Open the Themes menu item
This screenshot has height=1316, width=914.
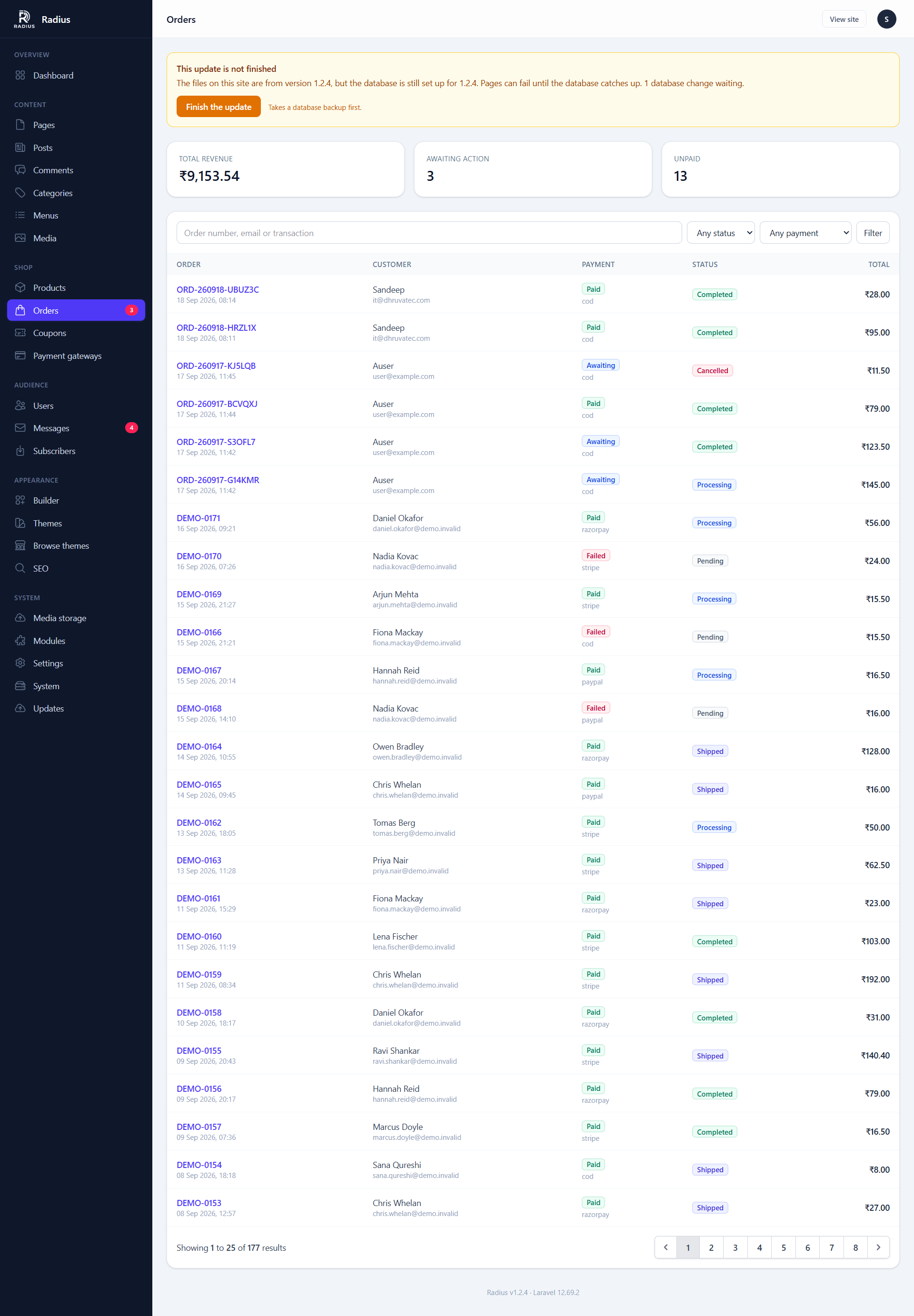[76, 523]
